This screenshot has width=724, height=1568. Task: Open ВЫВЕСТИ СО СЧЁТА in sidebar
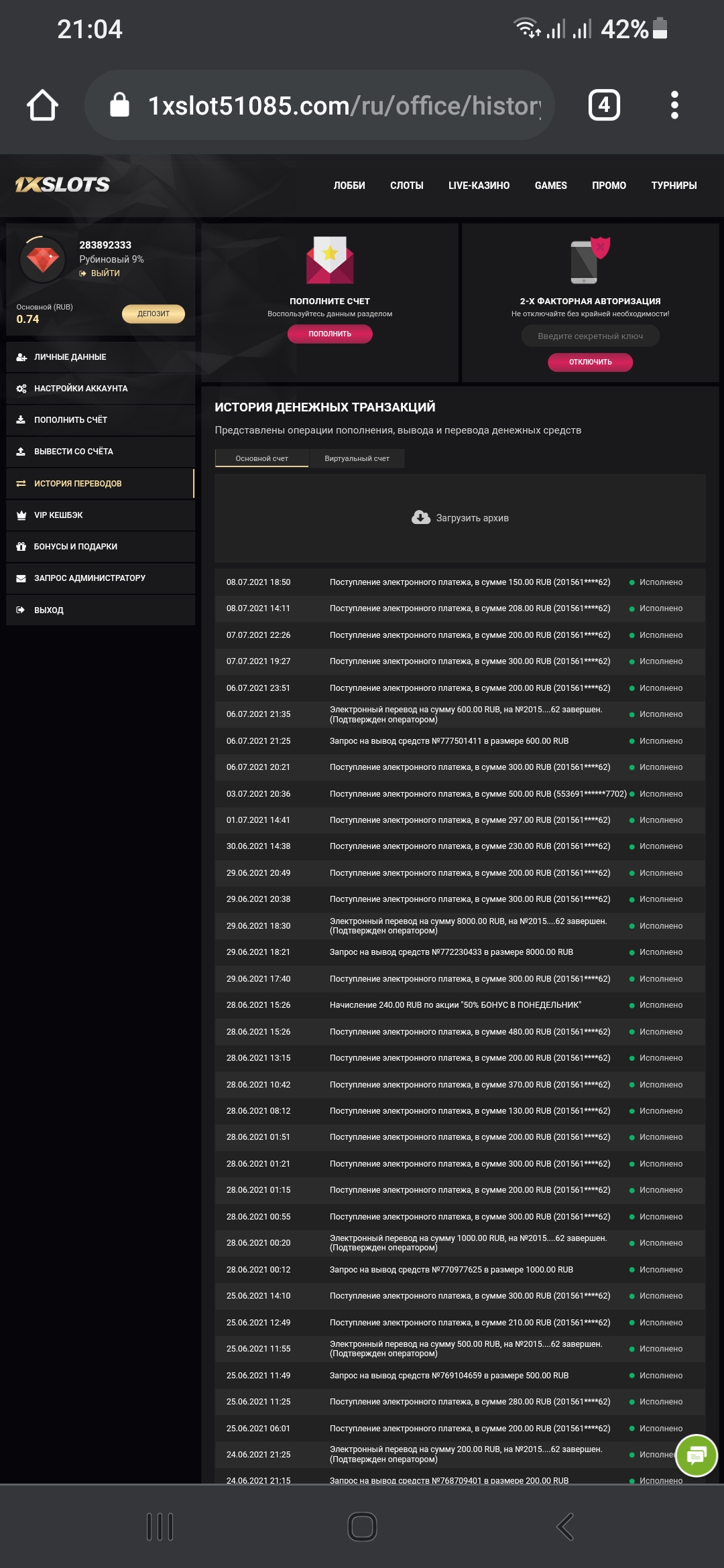coord(74,452)
